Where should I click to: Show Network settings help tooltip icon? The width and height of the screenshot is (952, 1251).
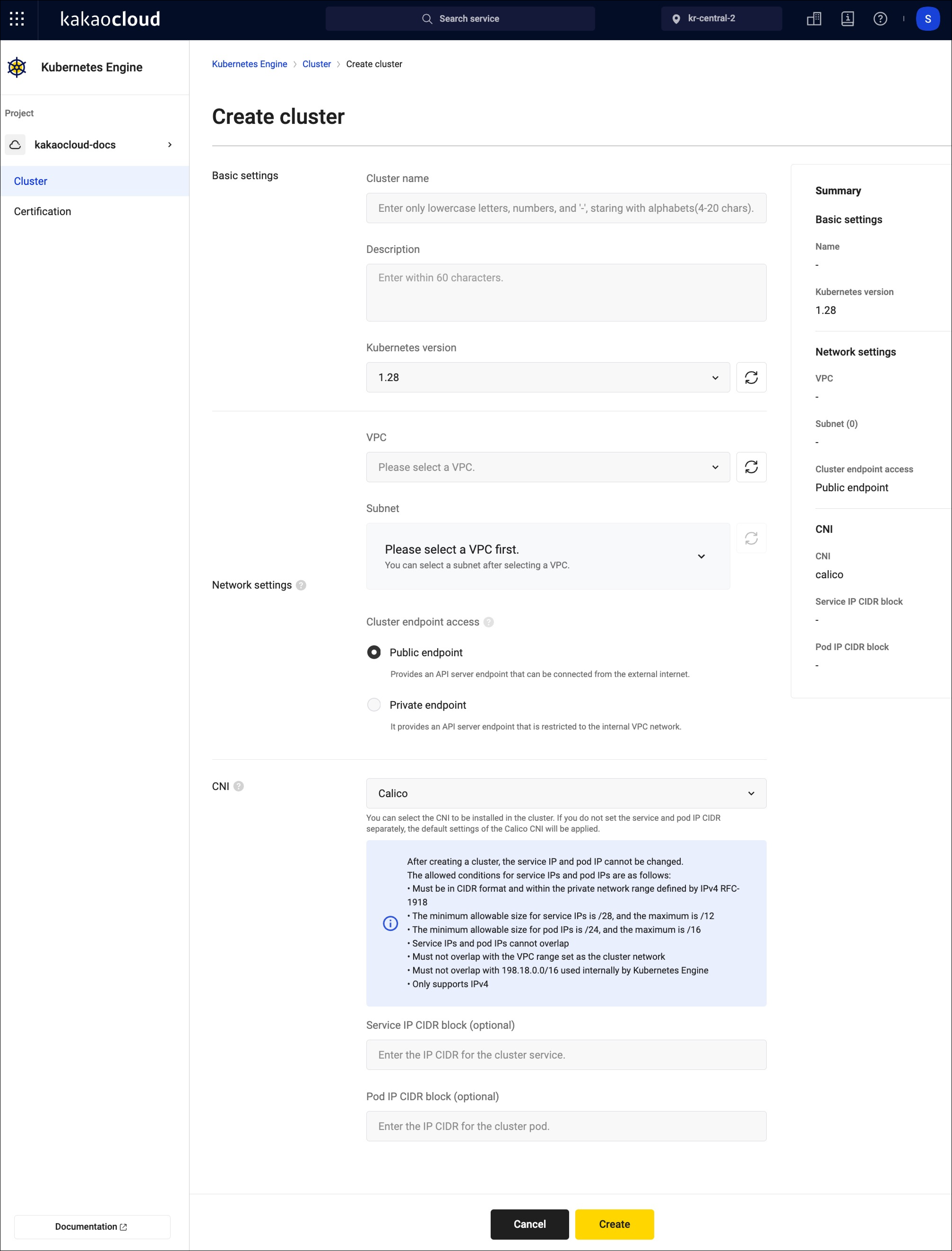pyautogui.click(x=301, y=585)
